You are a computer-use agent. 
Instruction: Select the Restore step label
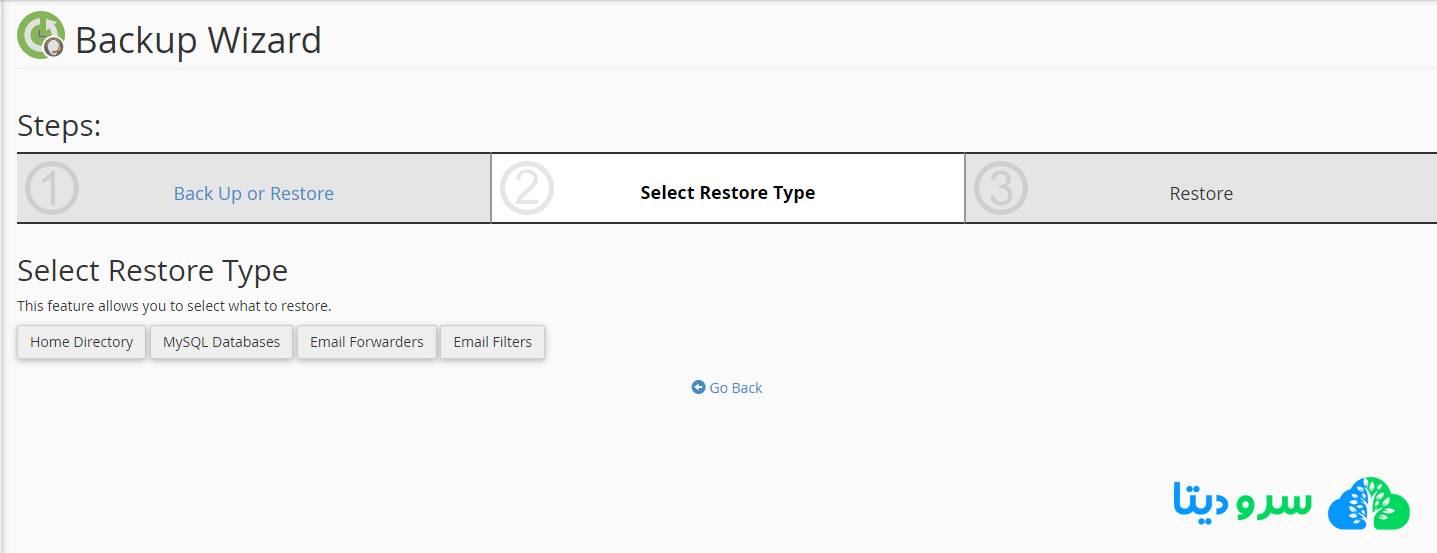1201,194
